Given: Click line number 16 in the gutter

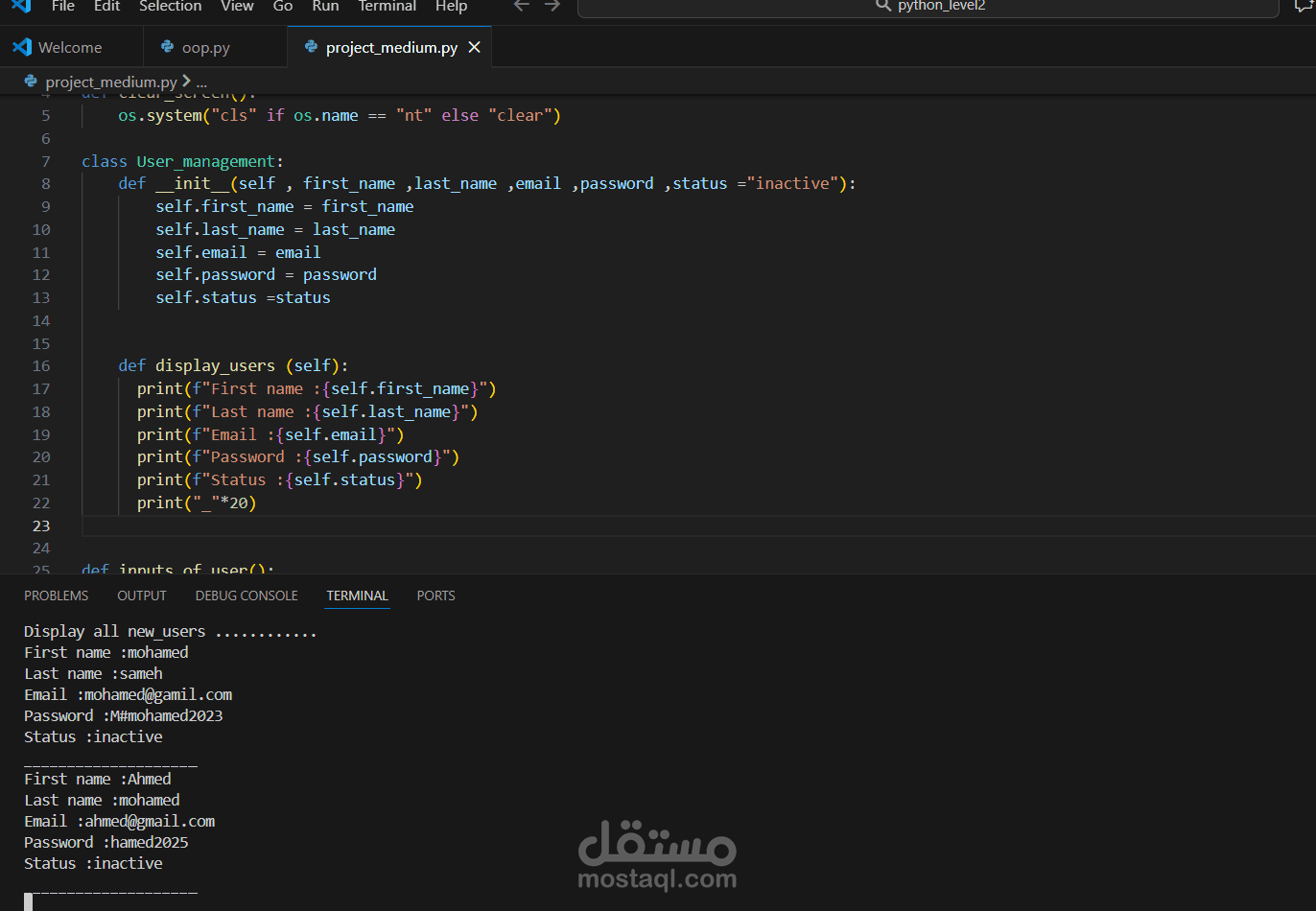Looking at the screenshot, I should pos(41,365).
